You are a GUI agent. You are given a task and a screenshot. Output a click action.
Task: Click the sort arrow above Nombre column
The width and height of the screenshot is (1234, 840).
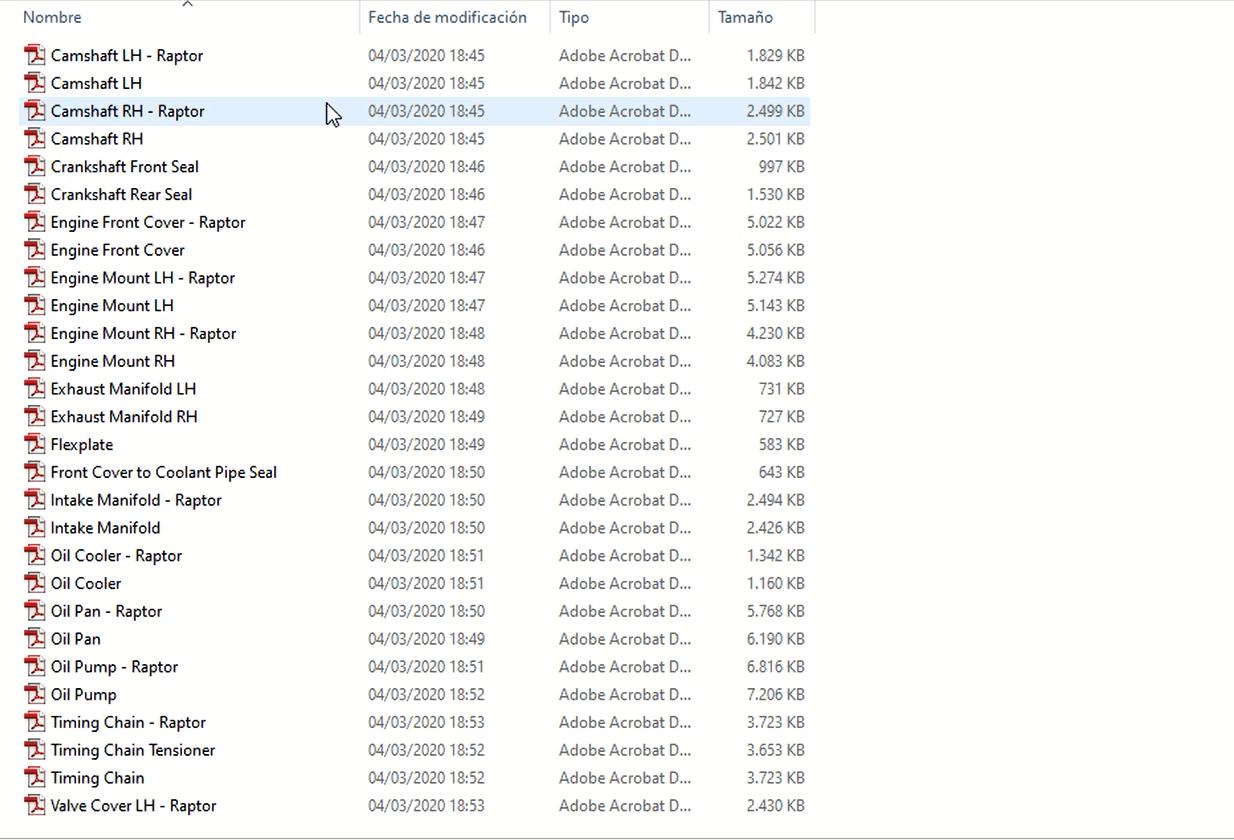187,4
